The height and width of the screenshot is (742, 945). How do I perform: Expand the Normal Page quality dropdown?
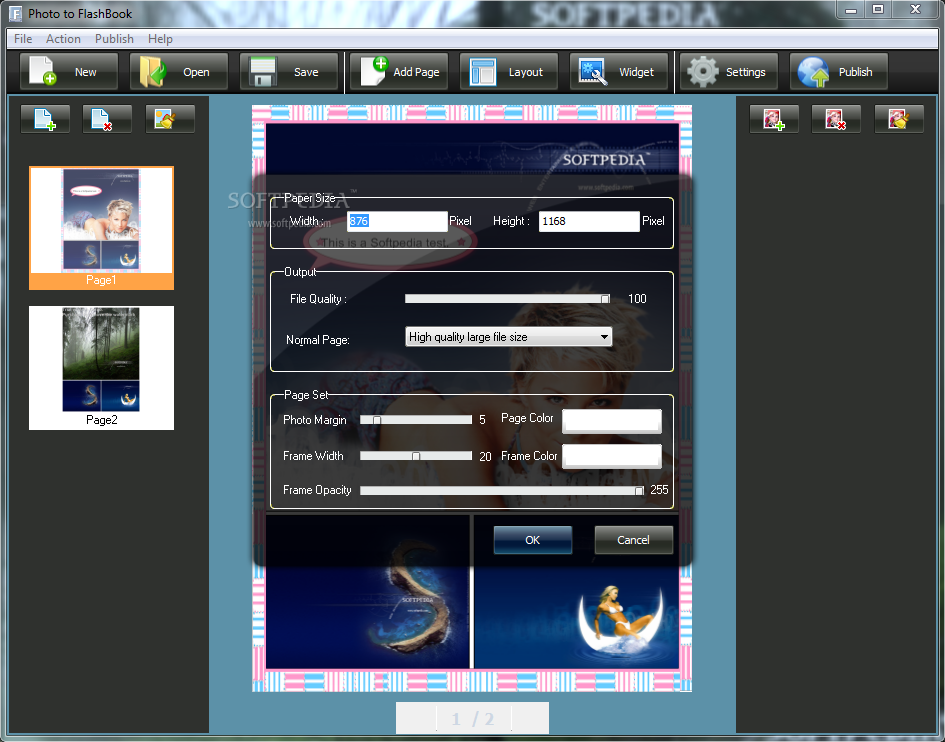point(509,337)
